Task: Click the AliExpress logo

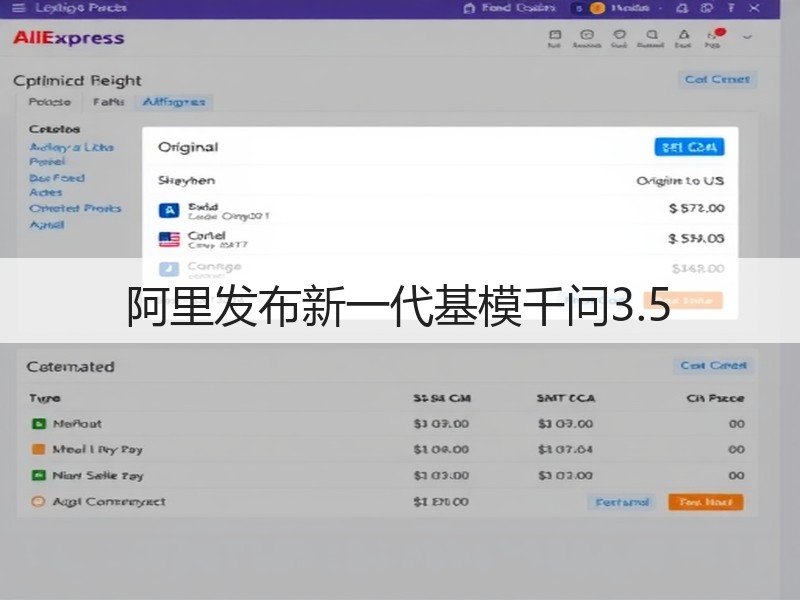Action: (68, 38)
